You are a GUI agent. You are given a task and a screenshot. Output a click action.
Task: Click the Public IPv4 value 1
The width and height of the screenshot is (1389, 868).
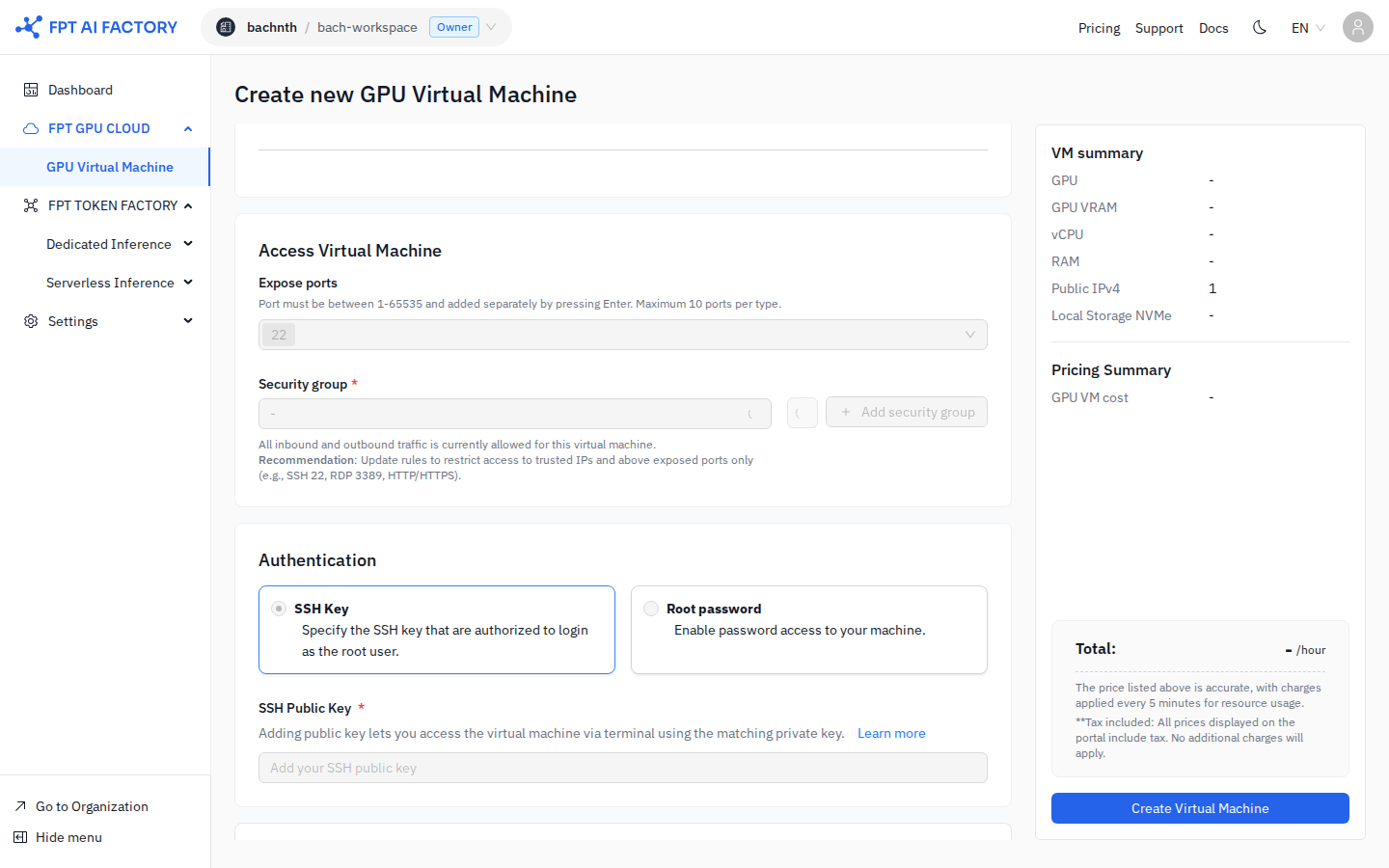[x=1212, y=288]
